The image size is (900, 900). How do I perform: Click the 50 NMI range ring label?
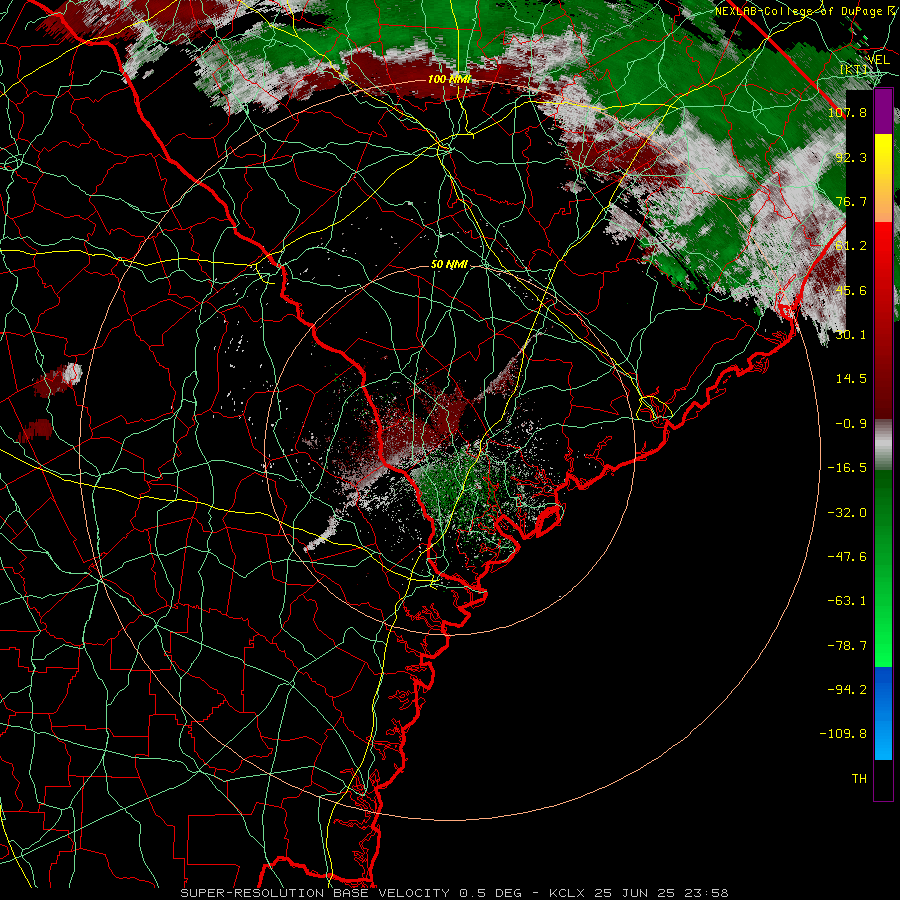click(x=449, y=265)
